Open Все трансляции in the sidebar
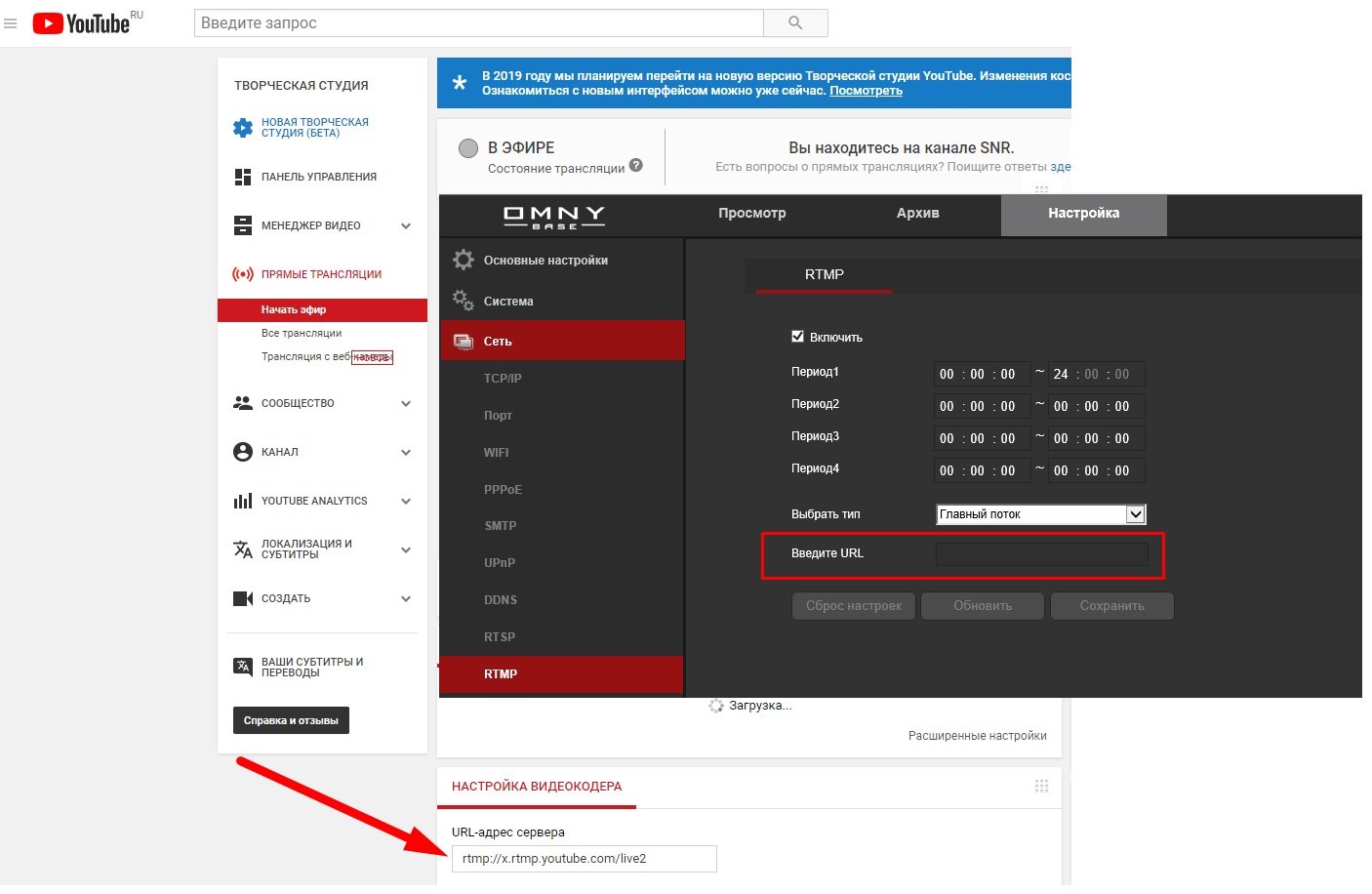The image size is (1372, 894). click(x=302, y=334)
